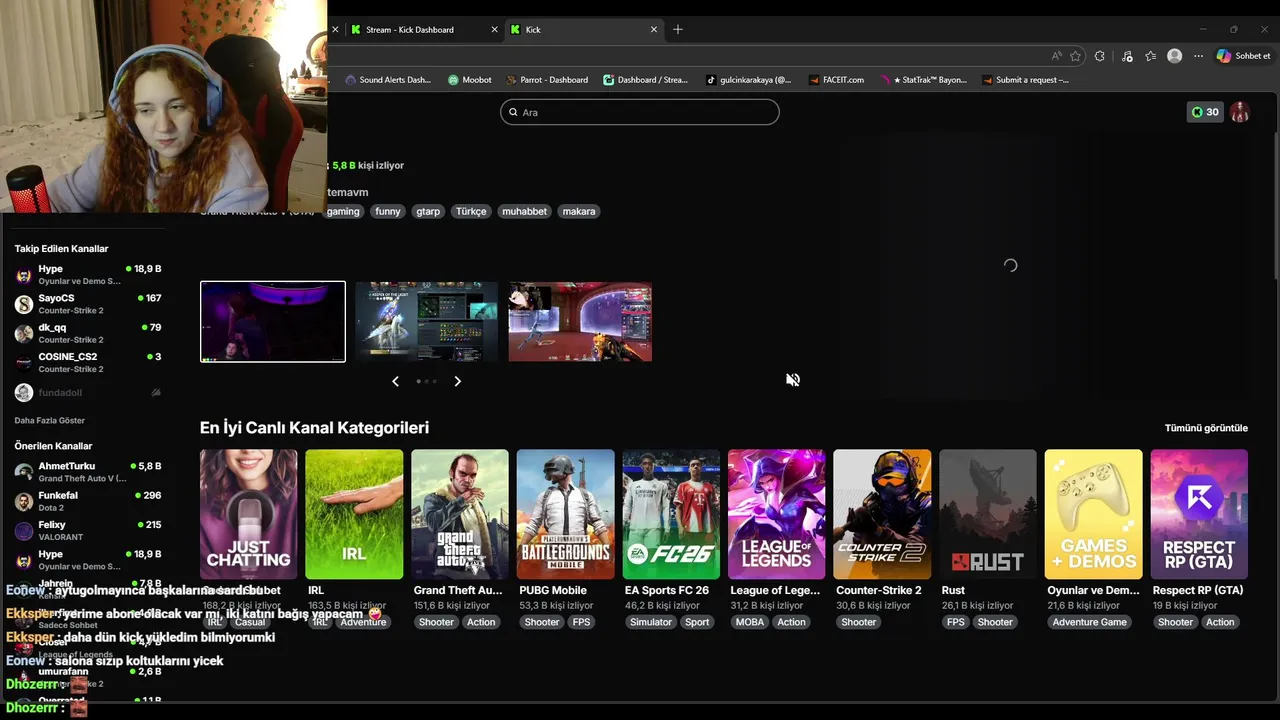
Task: Click MOBA tag under League of Legends
Action: click(x=750, y=622)
